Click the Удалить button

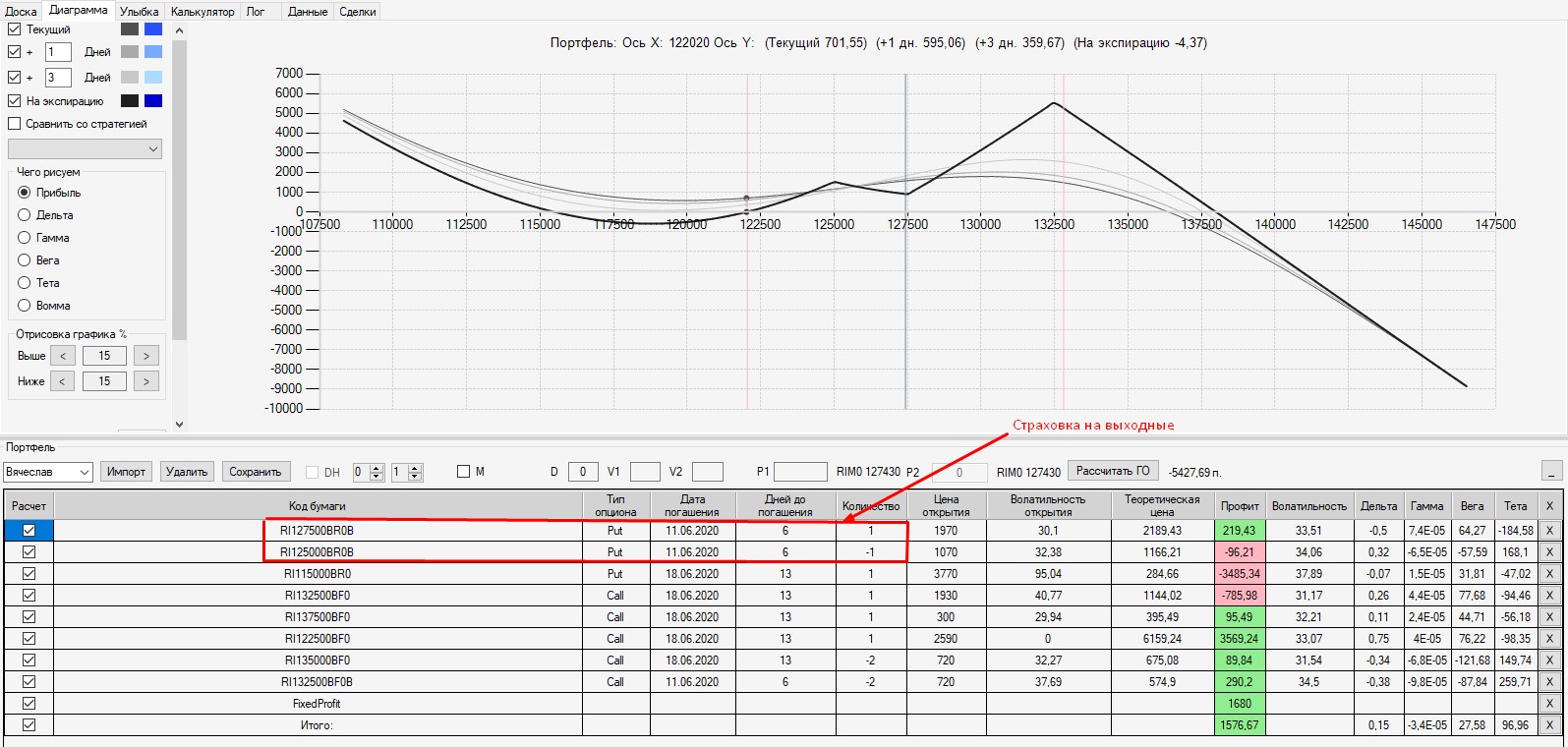tap(187, 472)
